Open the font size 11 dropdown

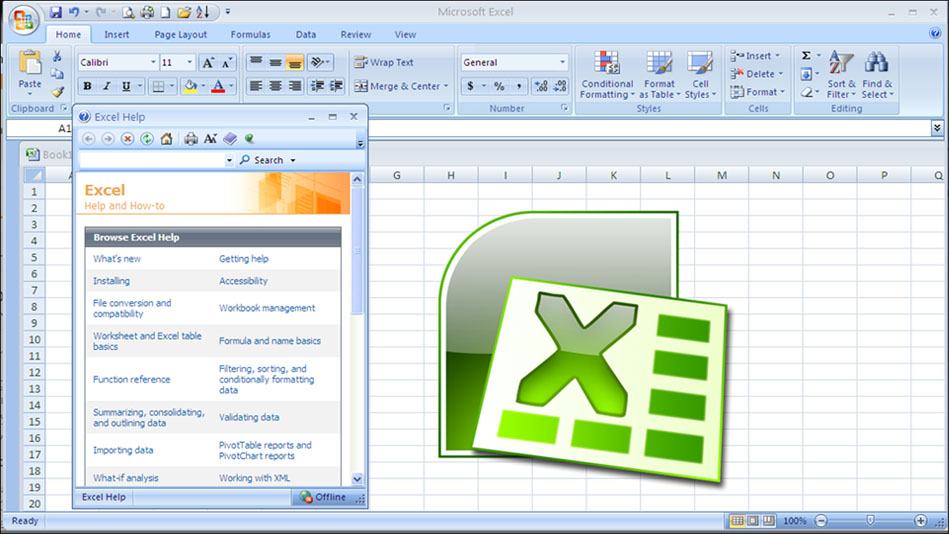coord(189,62)
